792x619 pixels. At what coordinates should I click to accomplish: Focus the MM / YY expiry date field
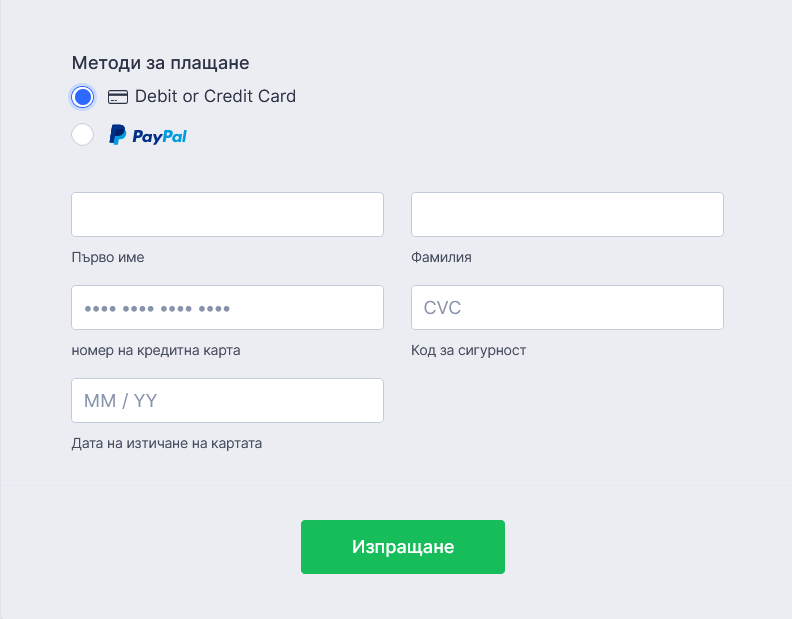tap(227, 400)
